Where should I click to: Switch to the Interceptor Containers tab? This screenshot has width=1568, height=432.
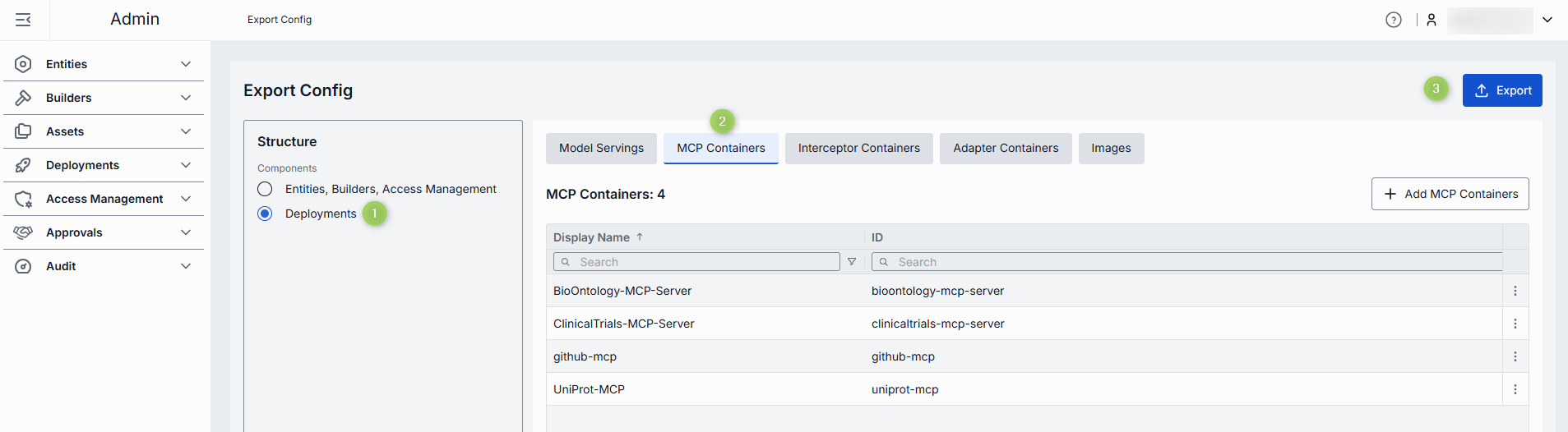[x=858, y=149]
